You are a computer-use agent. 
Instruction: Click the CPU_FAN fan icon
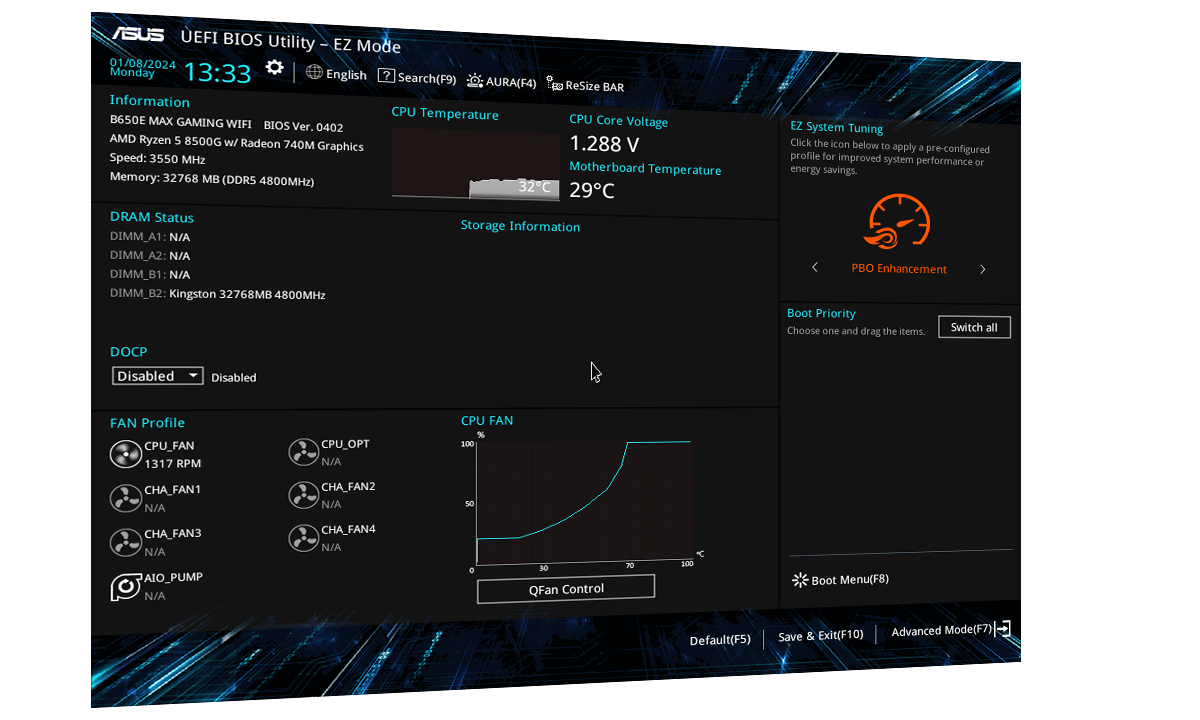coord(125,455)
